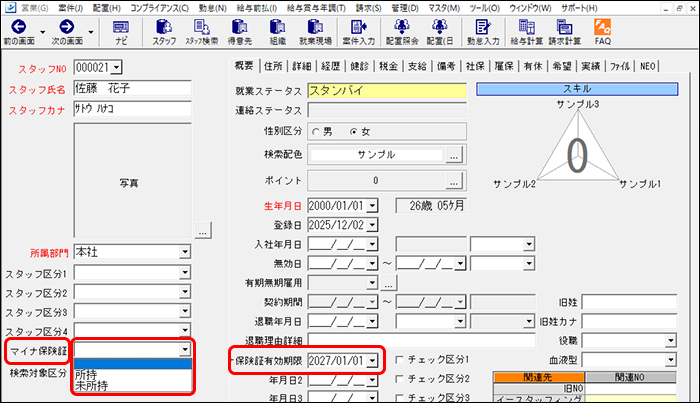700x403 pixels.
Task: Go back with the 前の画面 arrow icon
Action: pos(19,27)
